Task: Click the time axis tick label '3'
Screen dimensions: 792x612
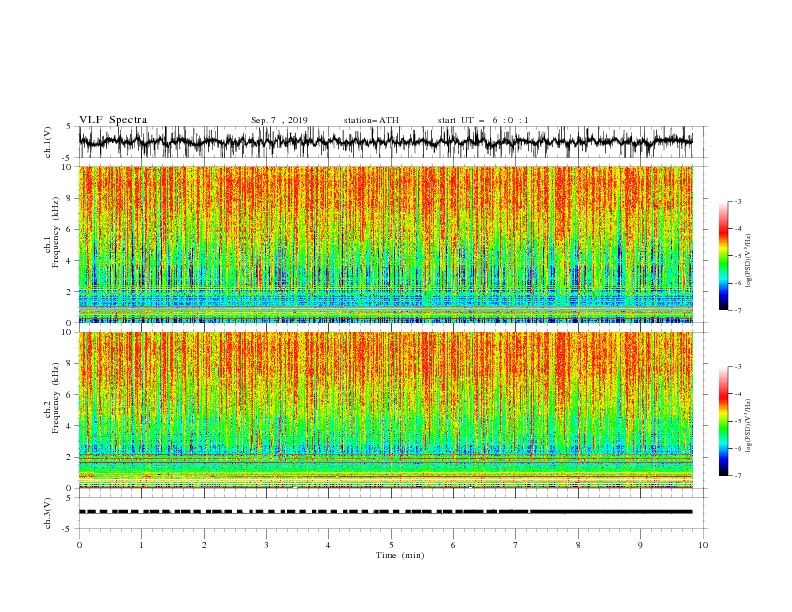Action: coord(266,545)
